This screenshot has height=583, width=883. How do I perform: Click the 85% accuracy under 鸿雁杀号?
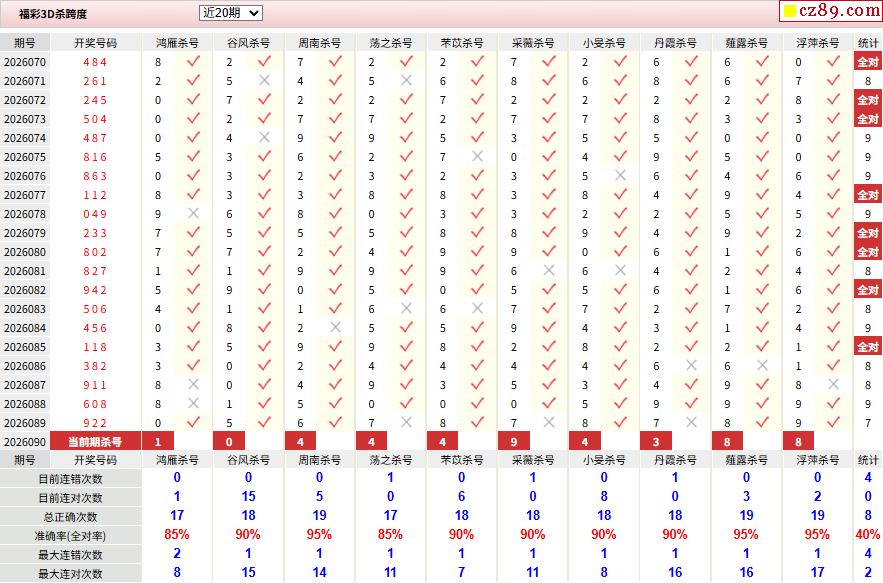[177, 535]
